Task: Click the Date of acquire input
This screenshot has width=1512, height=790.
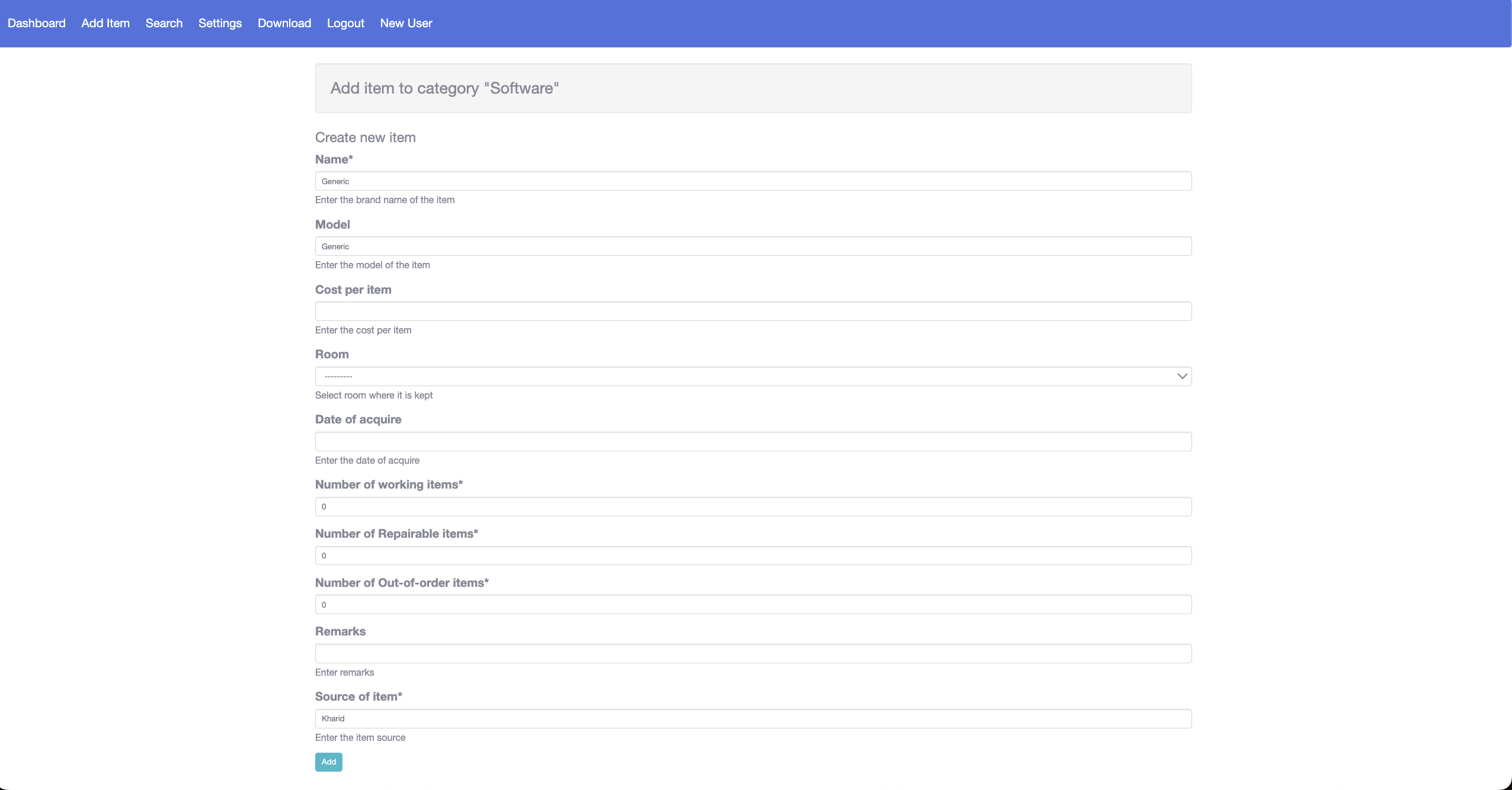Action: (x=752, y=441)
